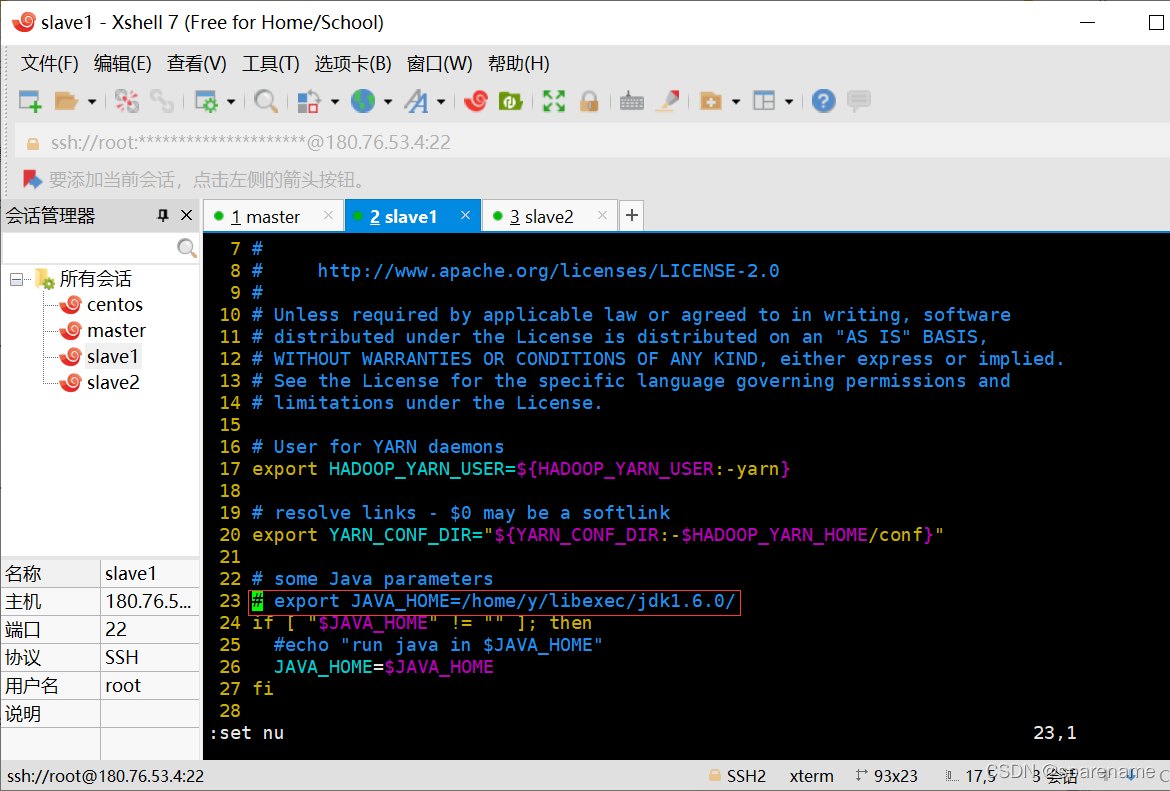The width and height of the screenshot is (1170, 791).
Task: Click the address bar padlock icon
Action: [33, 143]
